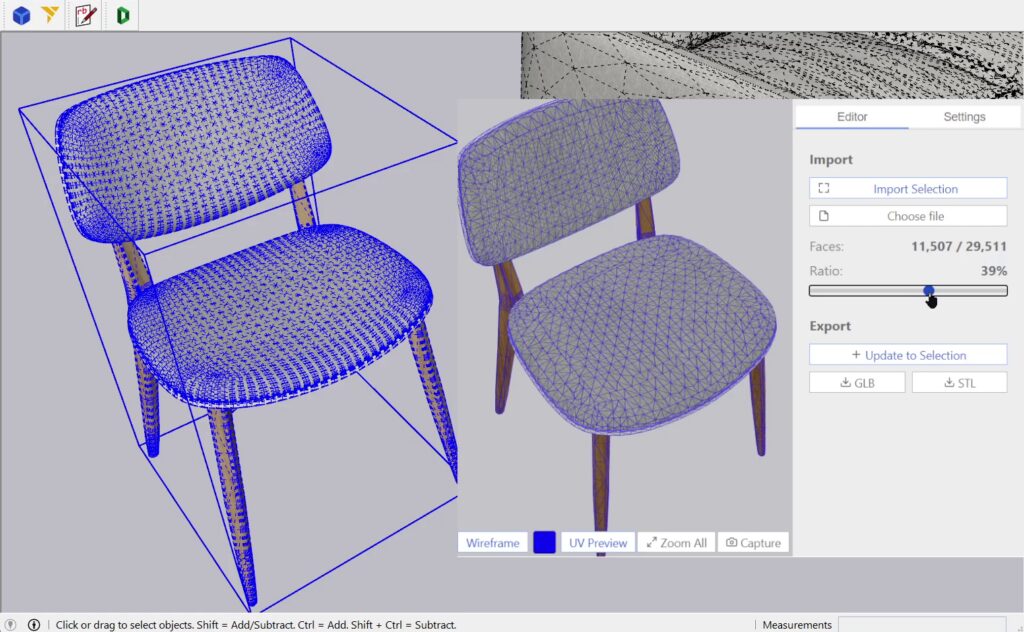
Task: Click the info circle status bar icon
Action: click(34, 625)
